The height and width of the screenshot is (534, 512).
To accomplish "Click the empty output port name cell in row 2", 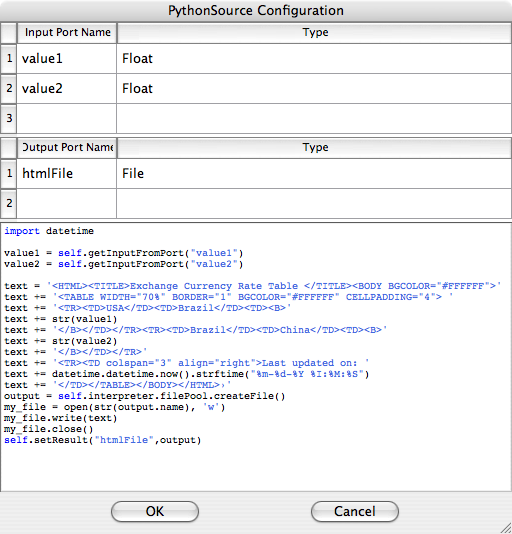I will [x=66, y=203].
